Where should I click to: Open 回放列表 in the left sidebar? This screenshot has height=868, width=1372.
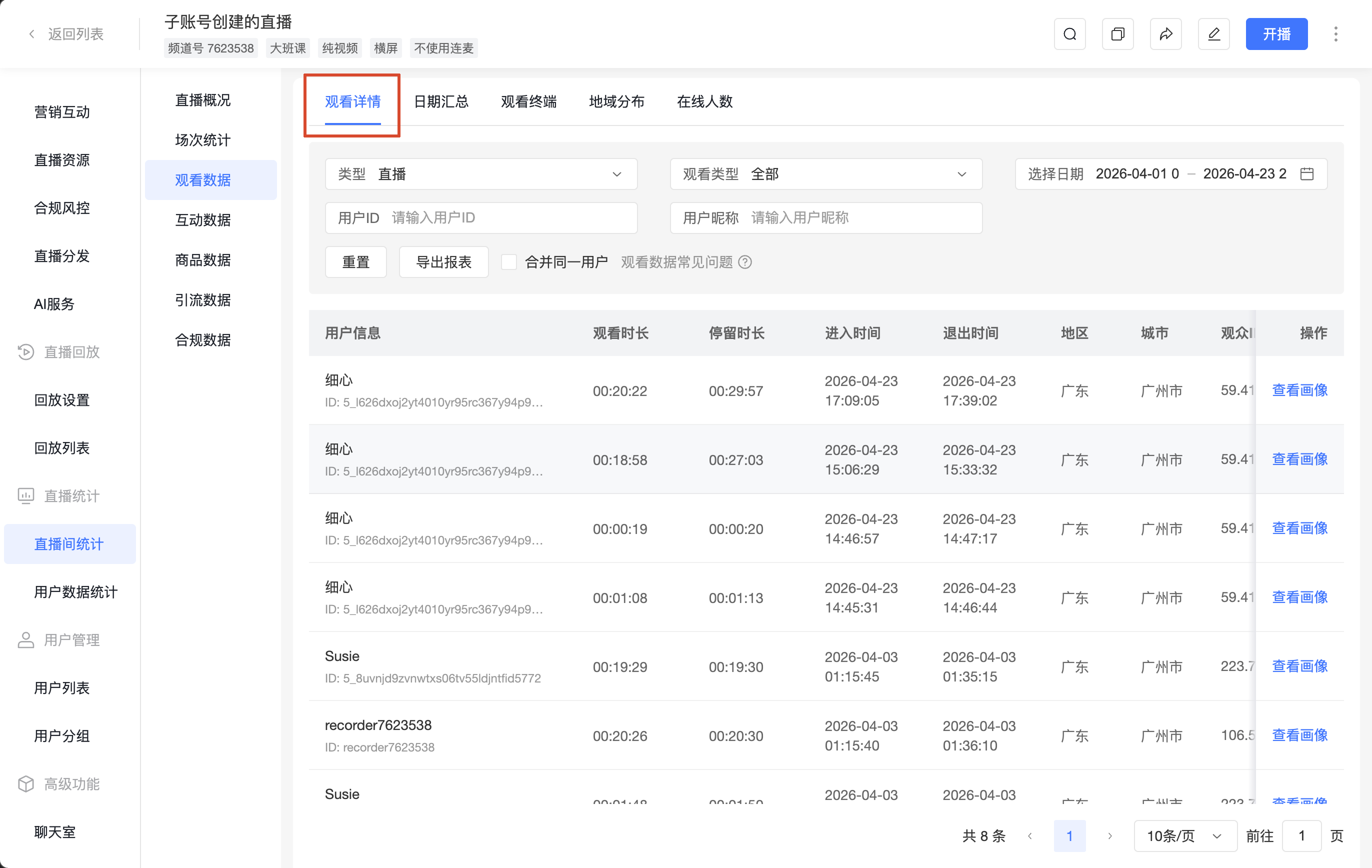[62, 448]
